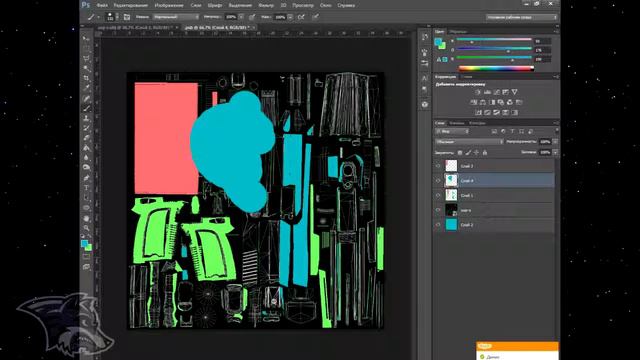Select the Eyedropper tool
Image resolution: width=640 pixels, height=360 pixels.
86,88
